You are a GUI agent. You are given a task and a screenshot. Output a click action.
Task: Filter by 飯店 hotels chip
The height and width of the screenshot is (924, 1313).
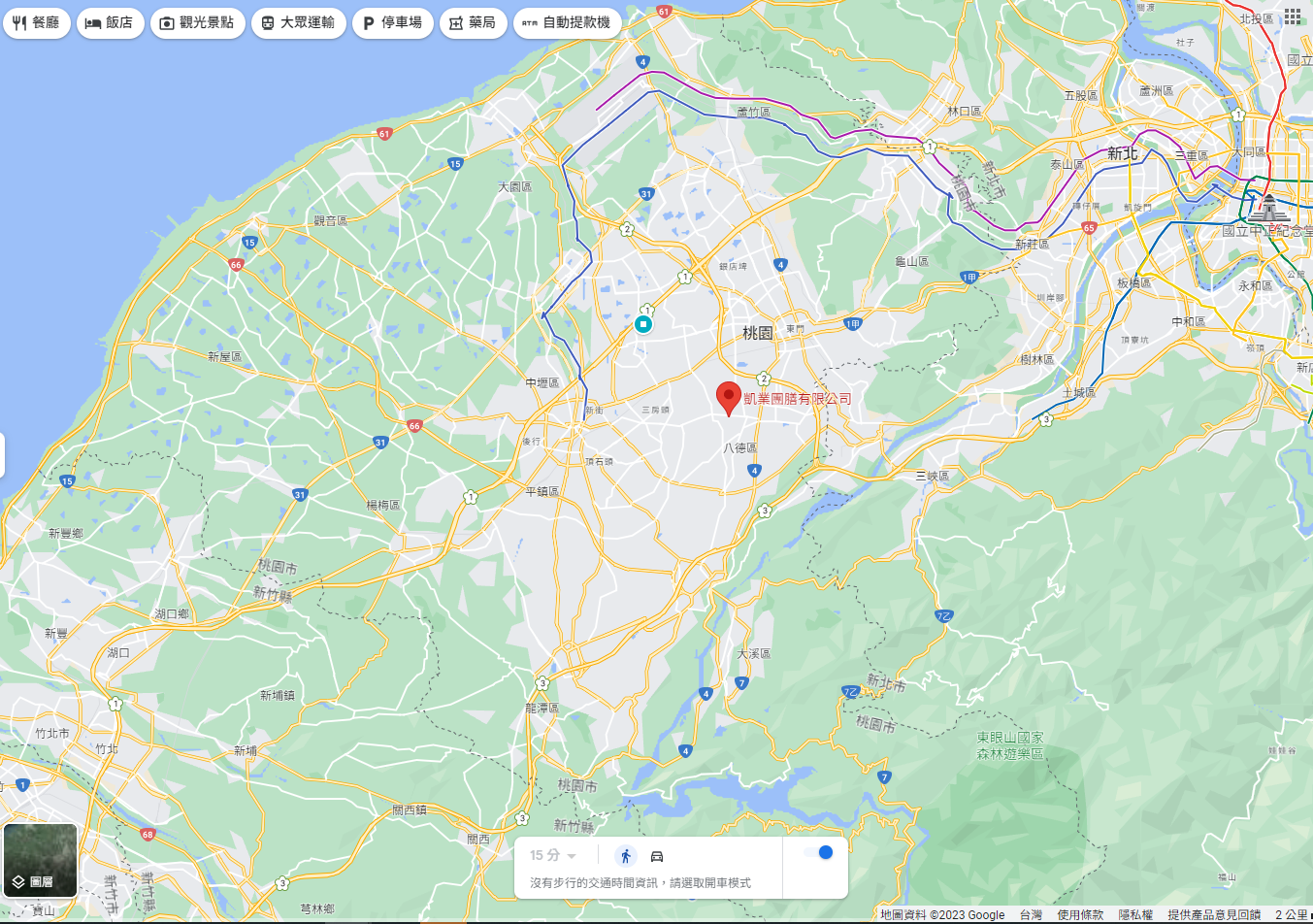coord(110,22)
